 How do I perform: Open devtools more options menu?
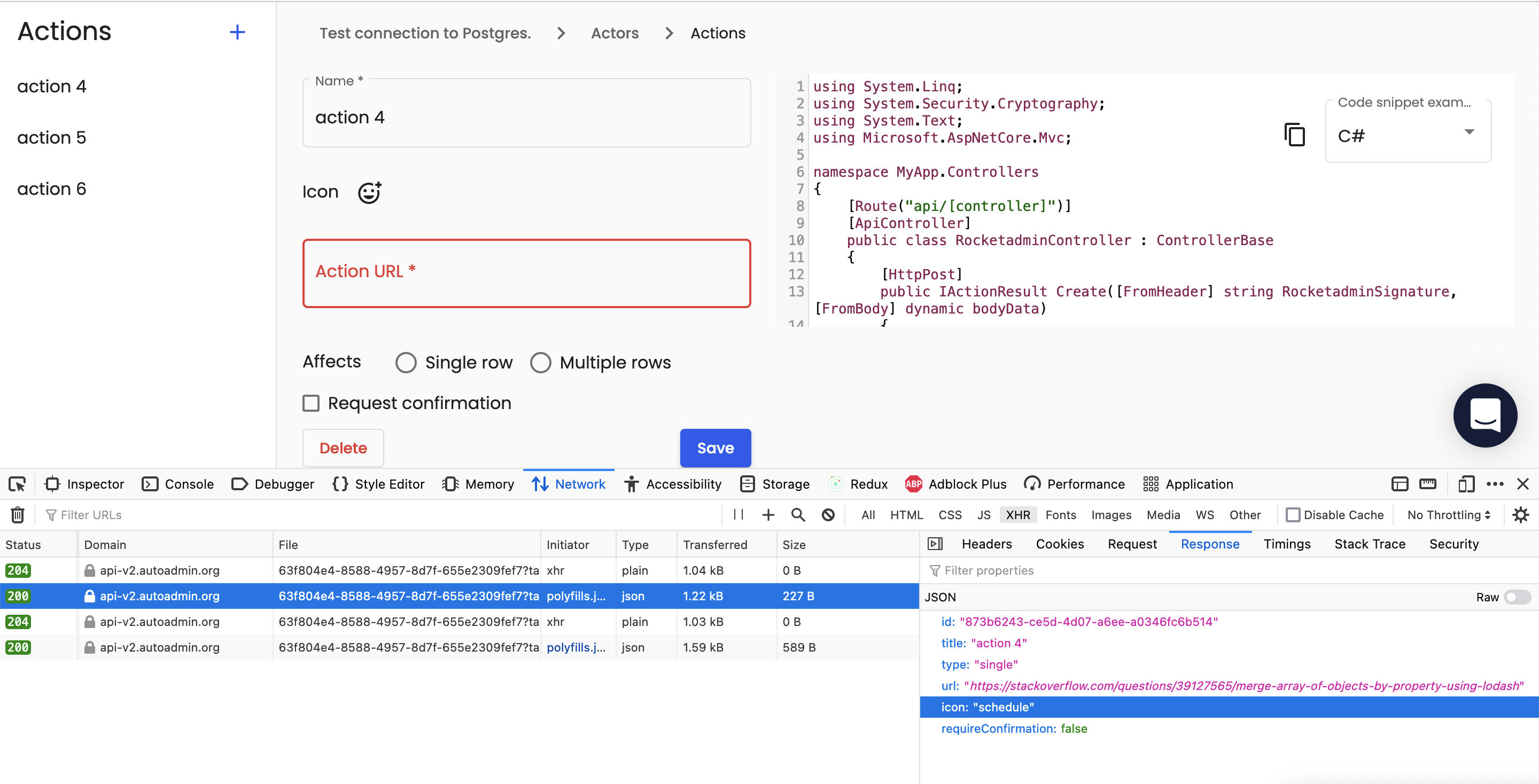click(x=1495, y=484)
